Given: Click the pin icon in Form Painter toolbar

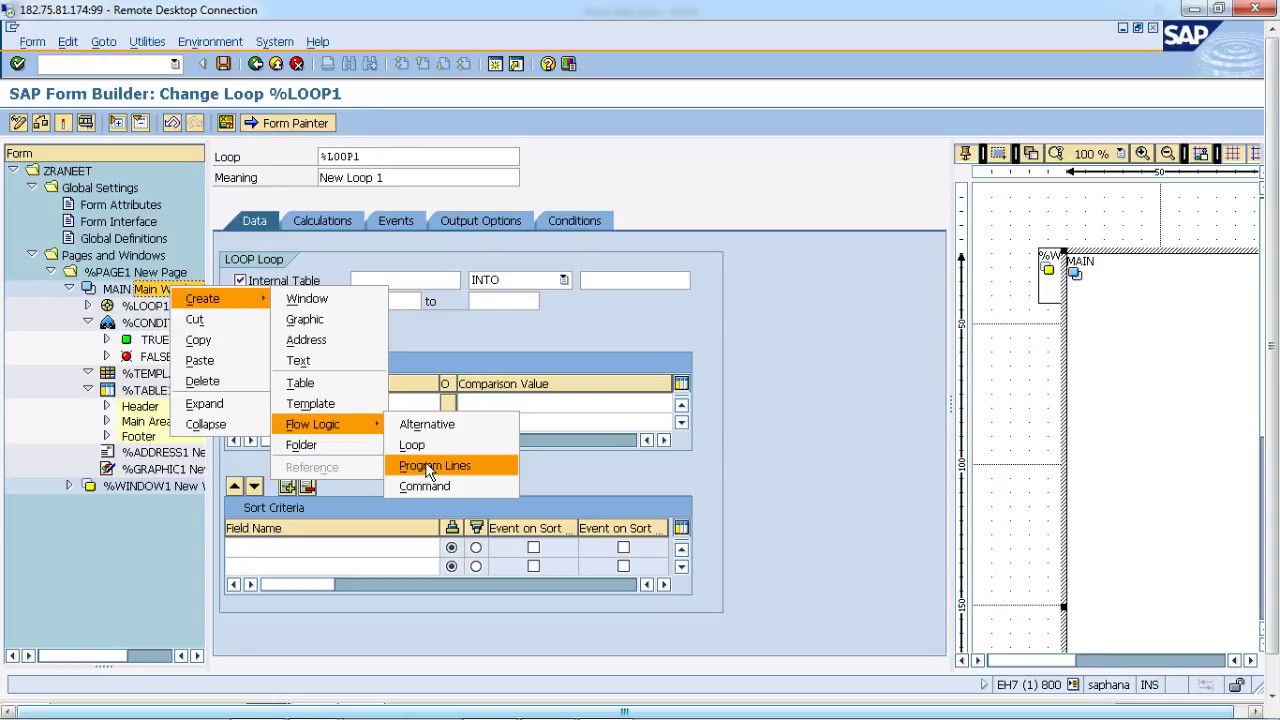Looking at the screenshot, I should [965, 154].
